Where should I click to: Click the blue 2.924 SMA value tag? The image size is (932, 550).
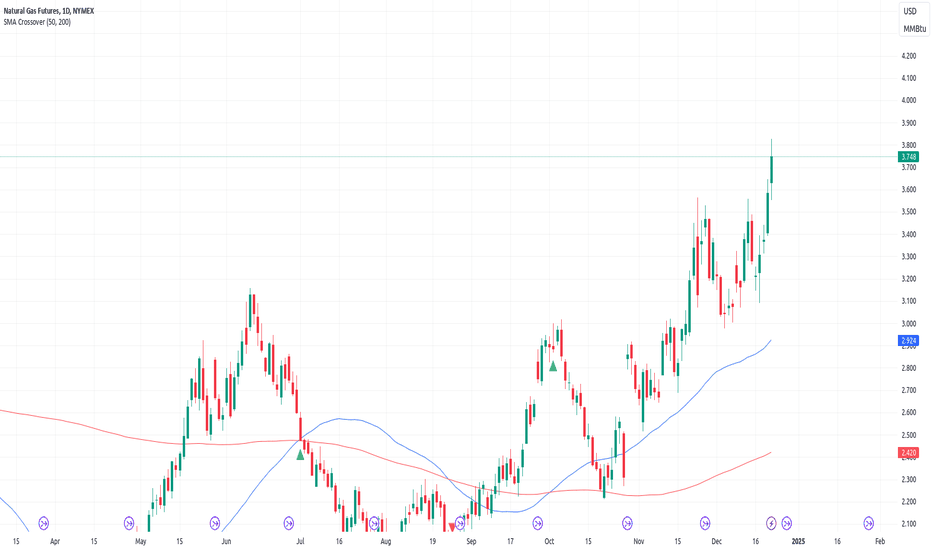pyautogui.click(x=908, y=341)
